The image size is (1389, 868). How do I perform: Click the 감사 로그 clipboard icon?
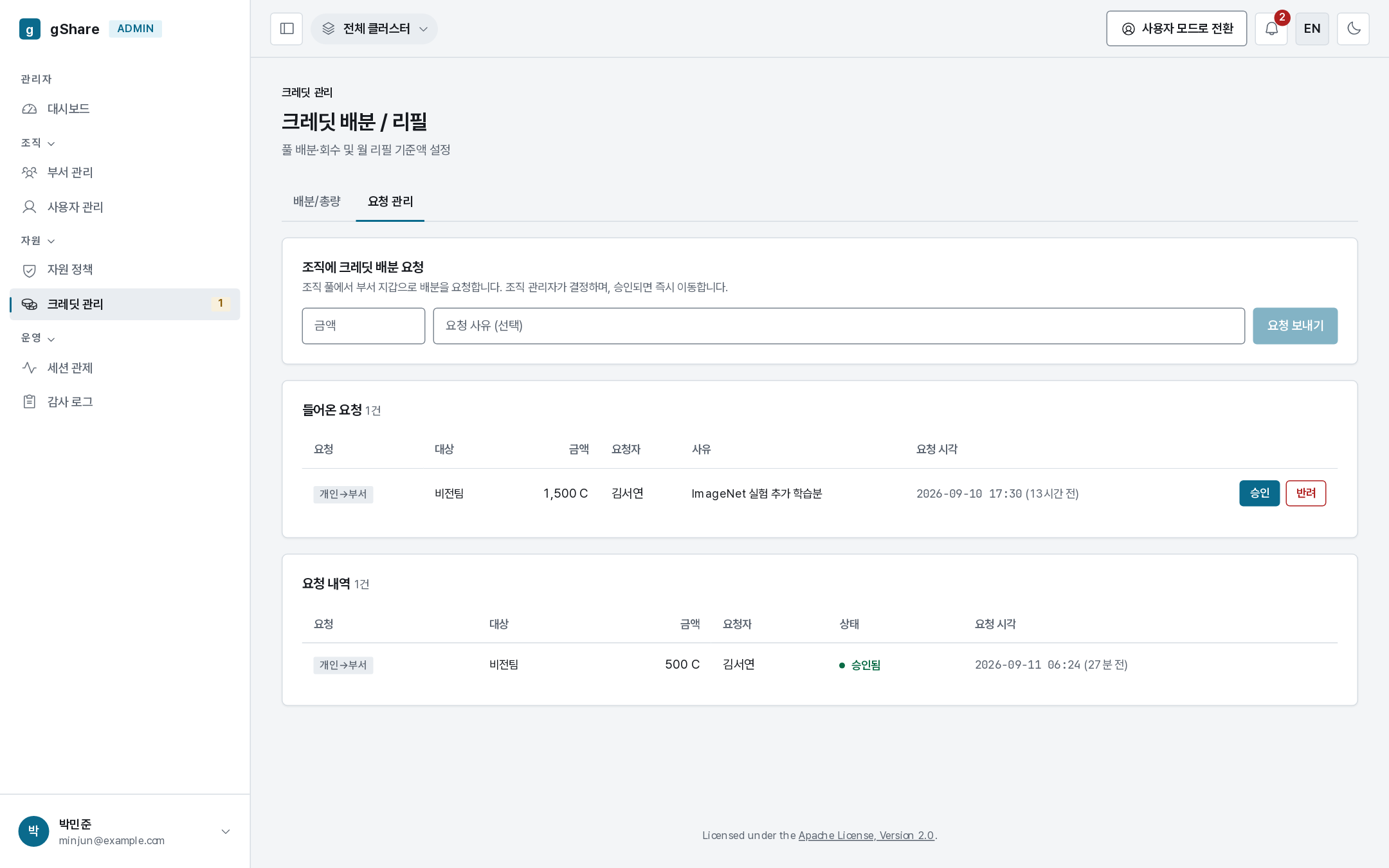30,402
